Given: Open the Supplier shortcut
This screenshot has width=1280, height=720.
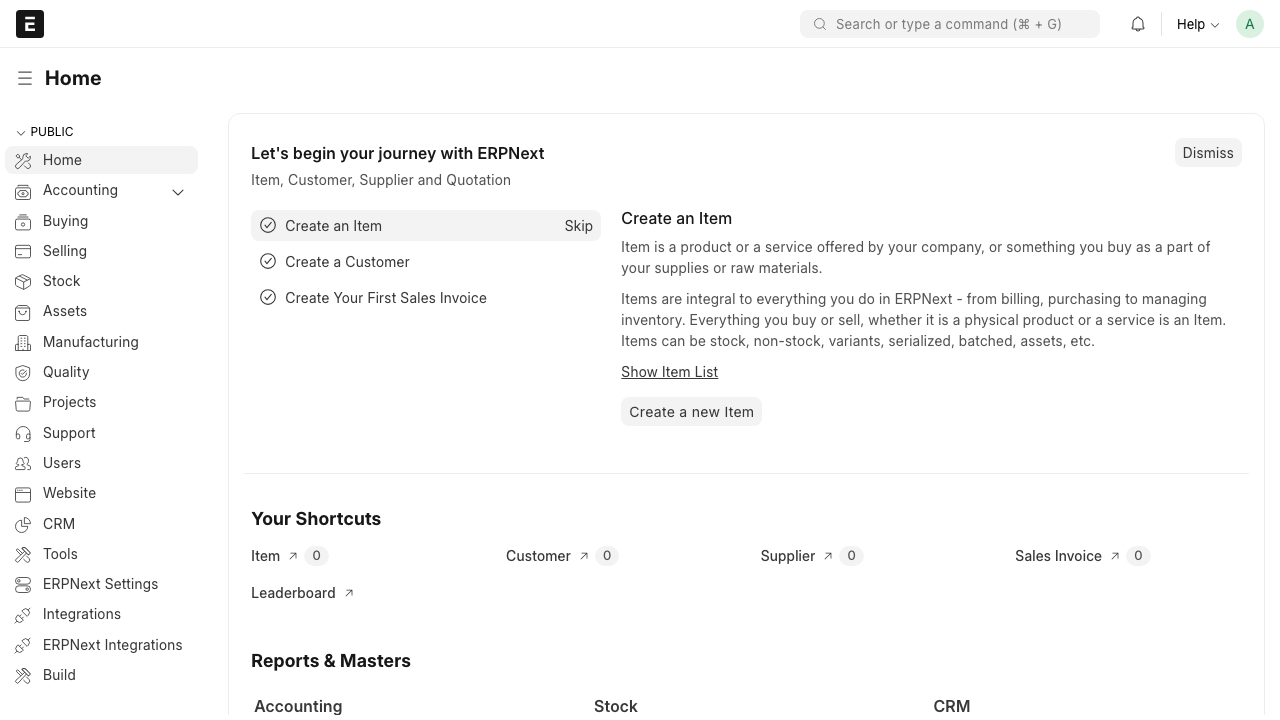Looking at the screenshot, I should [788, 556].
